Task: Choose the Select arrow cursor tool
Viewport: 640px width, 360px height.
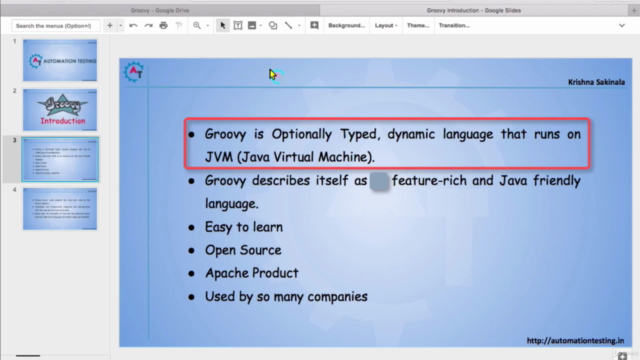Action: tap(222, 25)
